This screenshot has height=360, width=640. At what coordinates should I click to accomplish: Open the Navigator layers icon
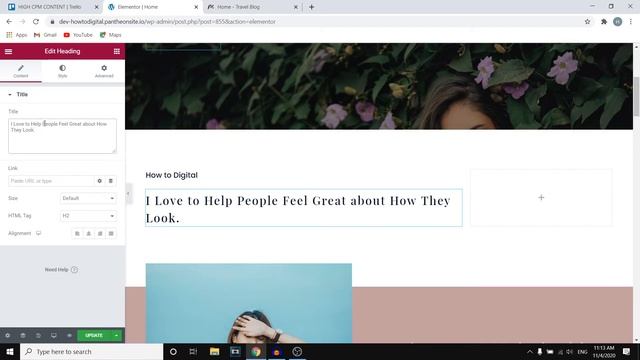tap(23, 336)
